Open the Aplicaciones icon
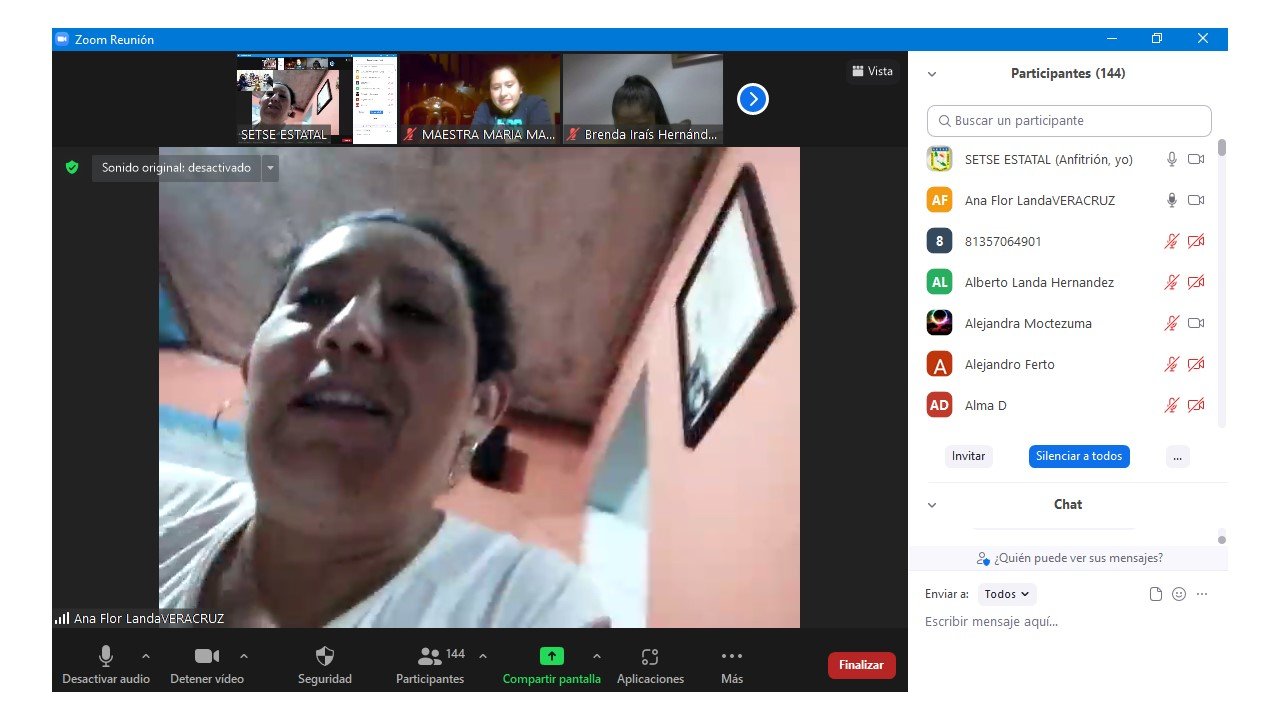The width and height of the screenshot is (1280, 720). [x=650, y=657]
